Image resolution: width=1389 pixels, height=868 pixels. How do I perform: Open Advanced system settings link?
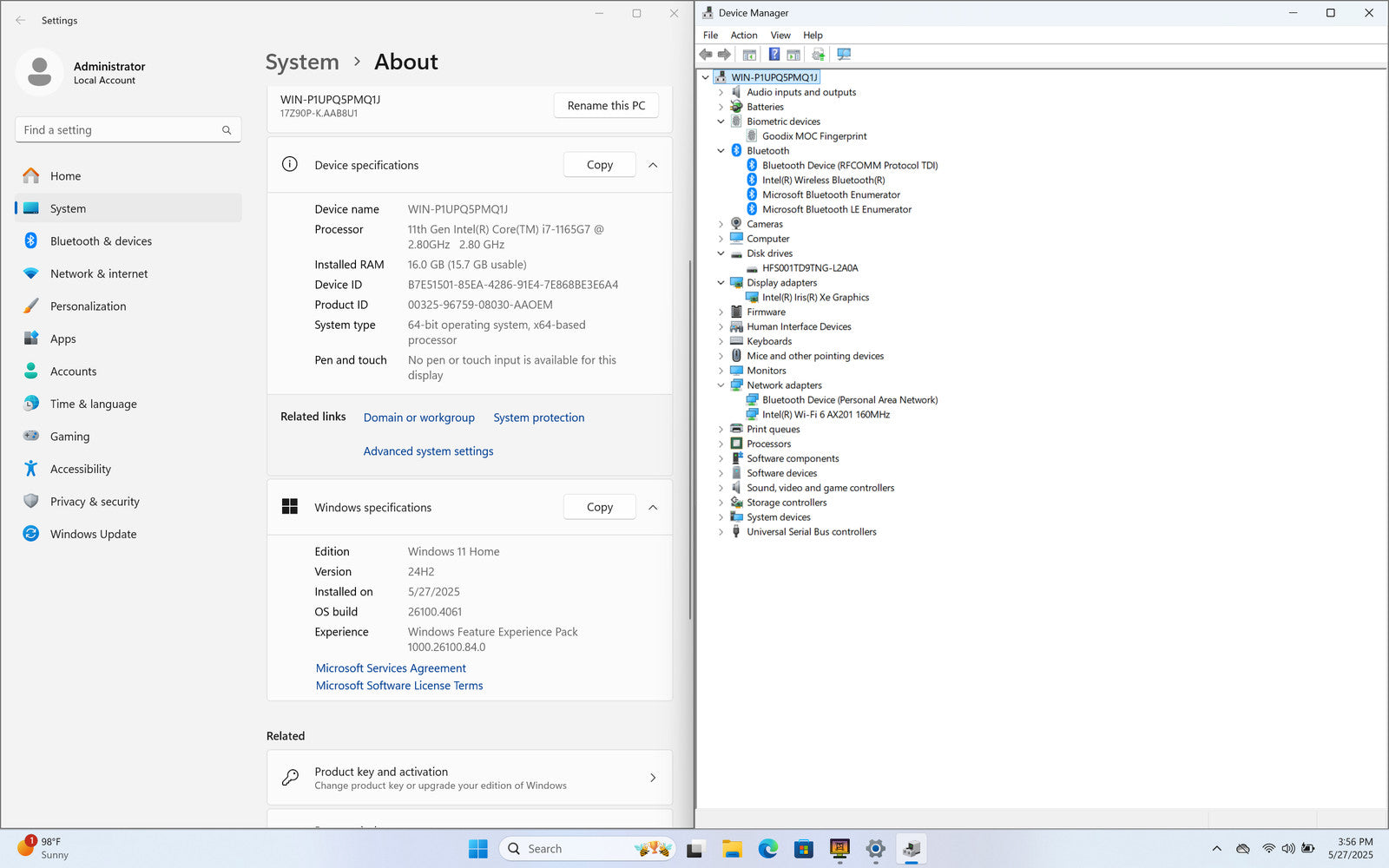point(428,451)
